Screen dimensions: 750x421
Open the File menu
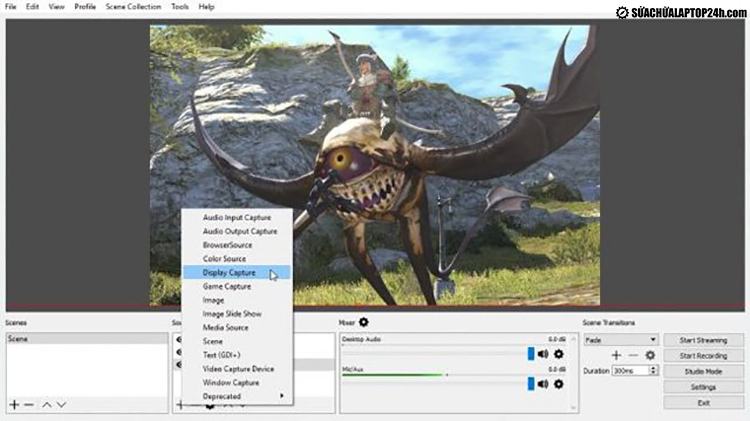[x=11, y=7]
